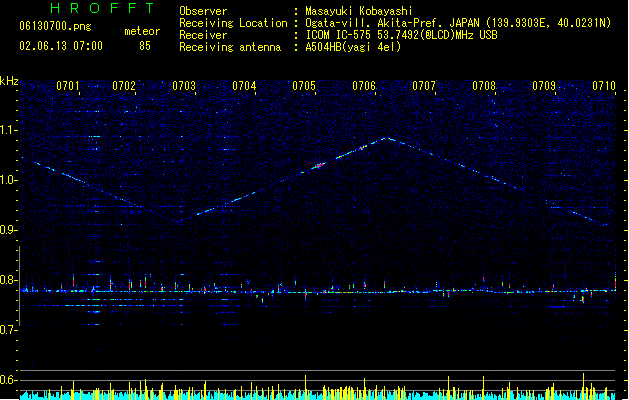Click the bright red echo near 0705
Screen dimensions: 629x400
319,165
